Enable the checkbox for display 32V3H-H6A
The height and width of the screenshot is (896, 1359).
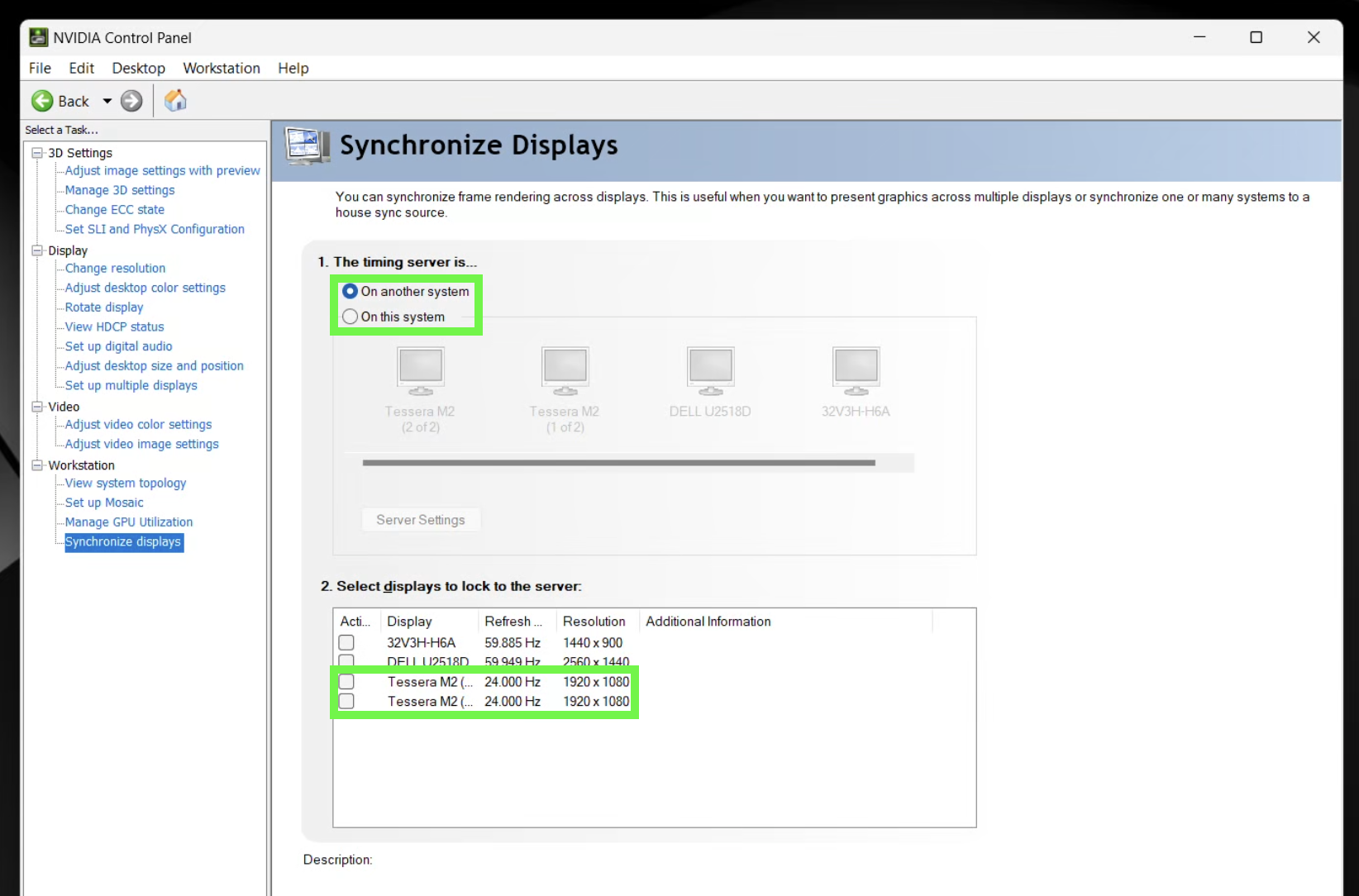click(346, 643)
